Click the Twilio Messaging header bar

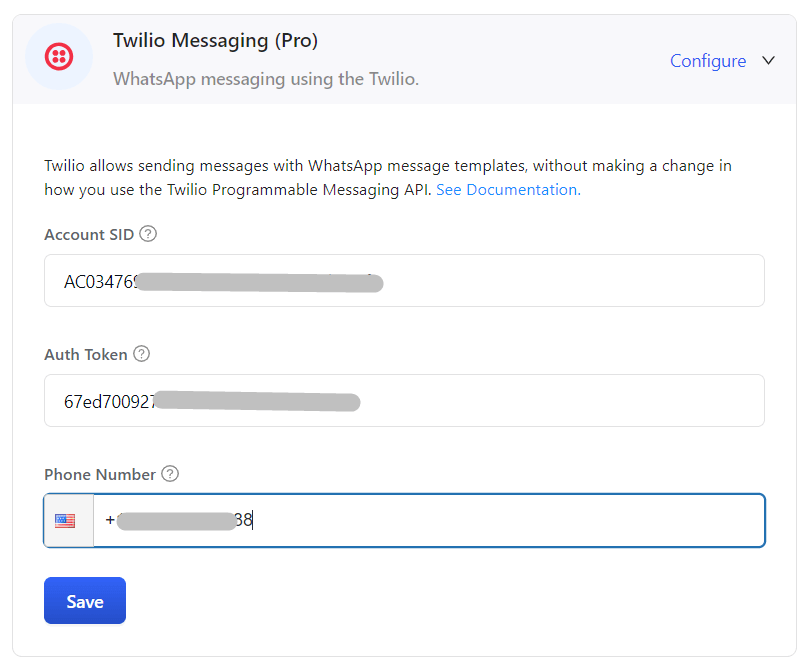[x=404, y=59]
